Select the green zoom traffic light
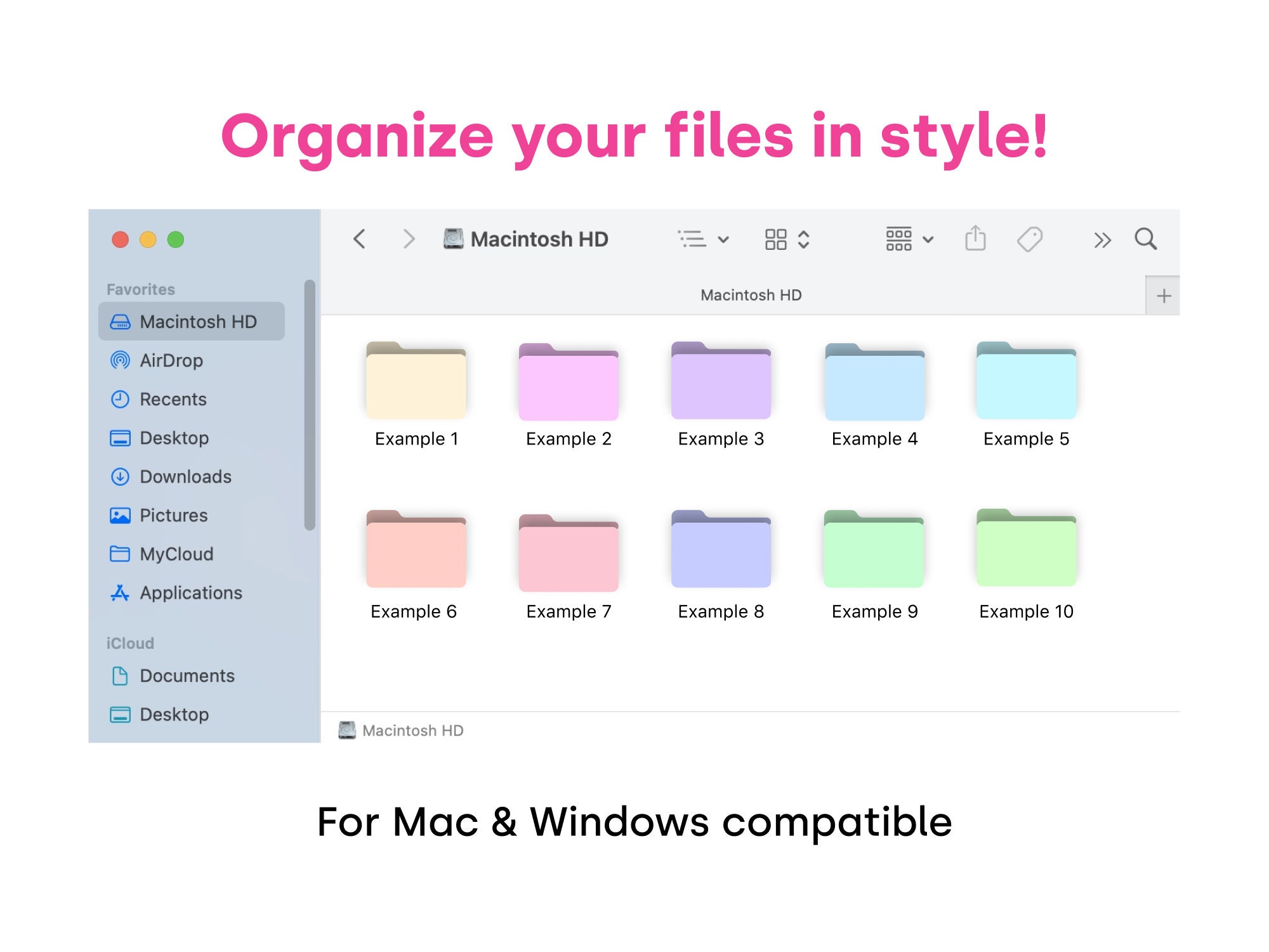Image resolution: width=1269 pixels, height=952 pixels. (176, 240)
